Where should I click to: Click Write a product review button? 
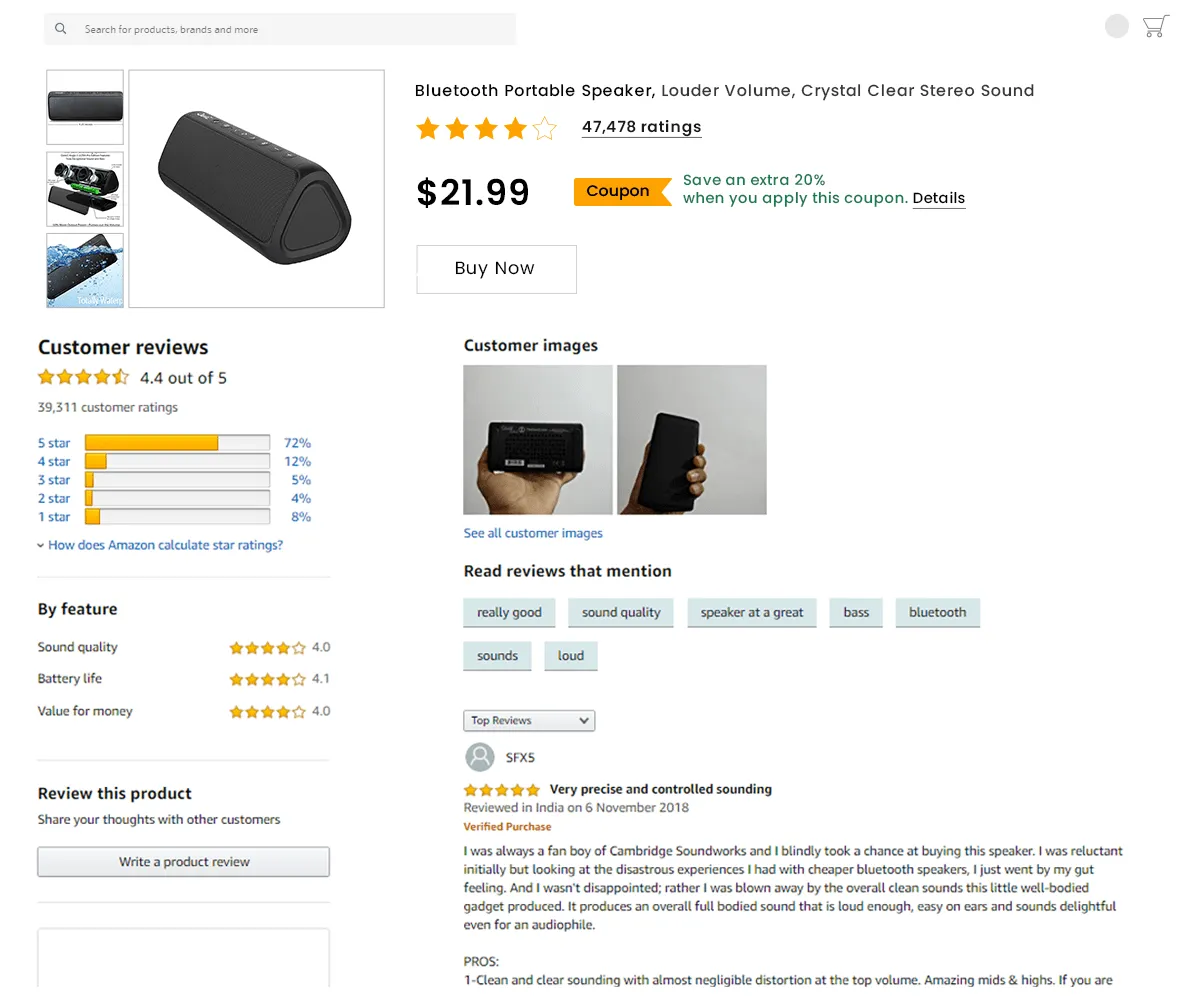point(184,862)
